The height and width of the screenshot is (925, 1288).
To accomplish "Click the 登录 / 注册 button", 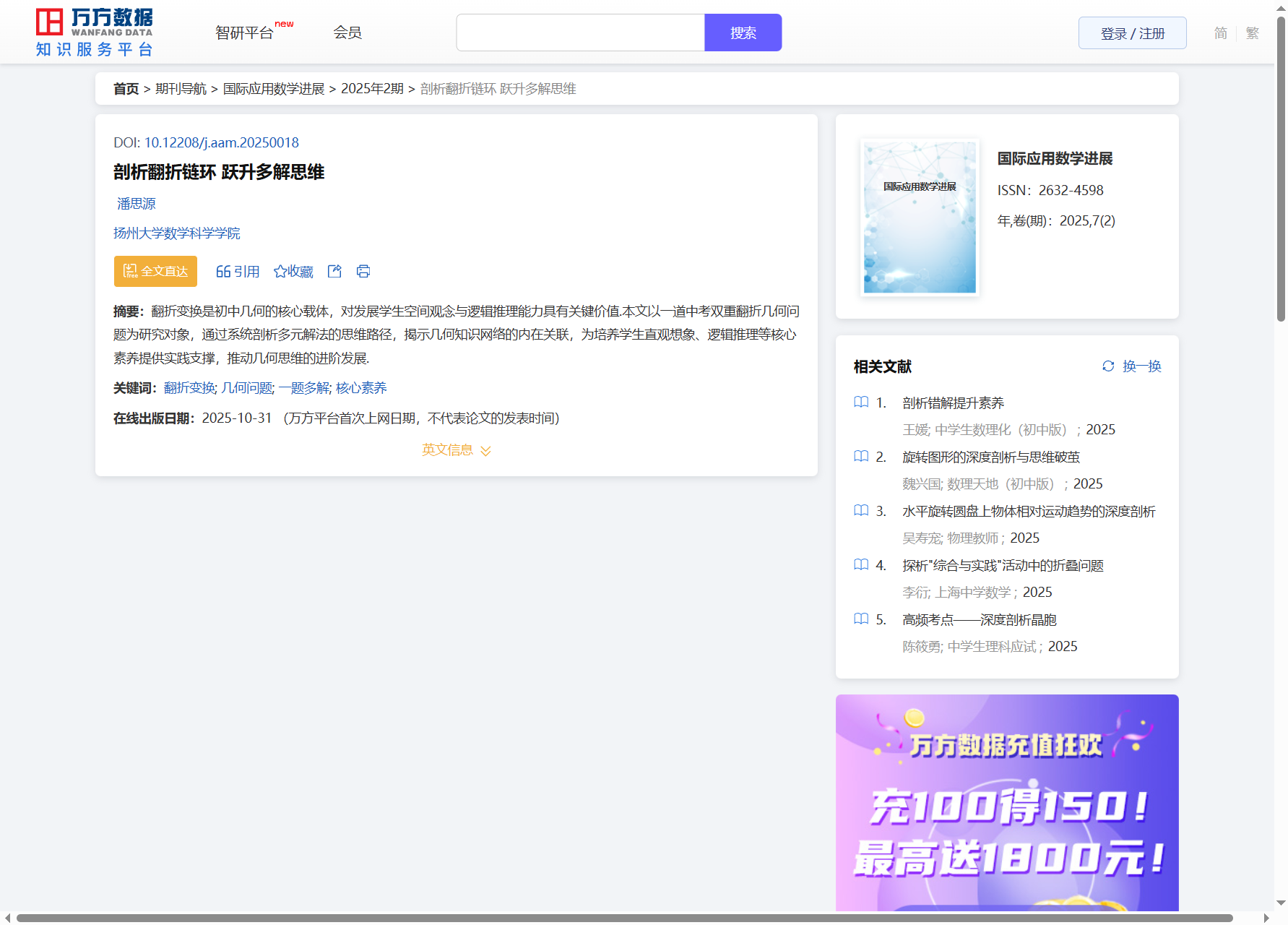I will [1132, 33].
